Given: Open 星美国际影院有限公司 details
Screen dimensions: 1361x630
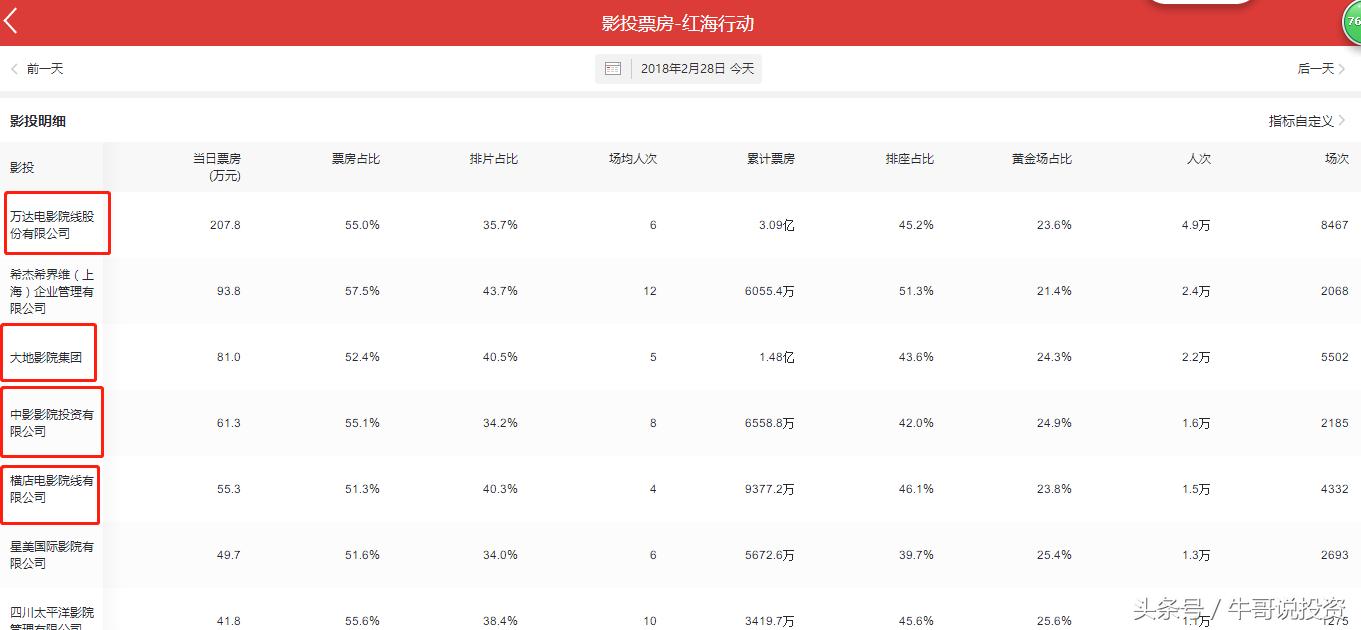Looking at the screenshot, I should tap(50, 553).
